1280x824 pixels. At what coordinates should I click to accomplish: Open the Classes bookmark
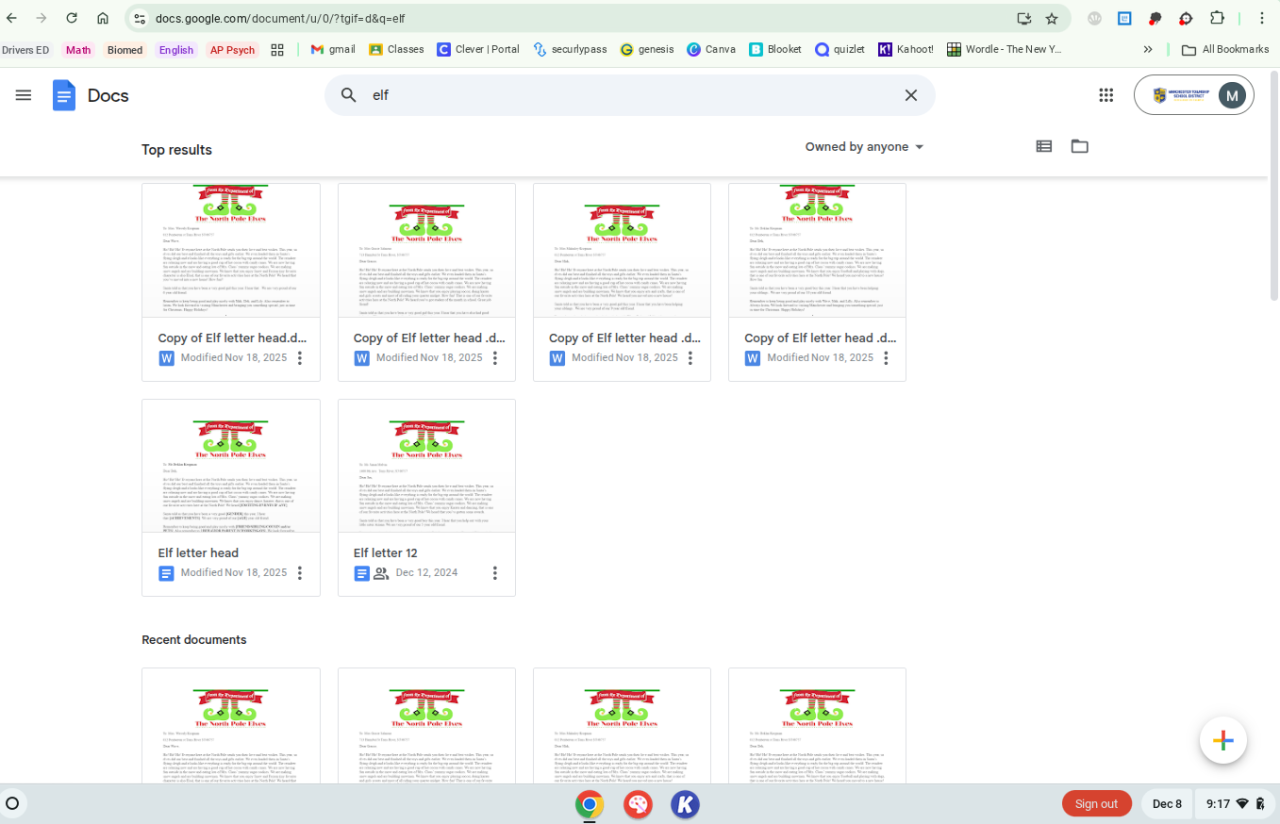click(396, 50)
